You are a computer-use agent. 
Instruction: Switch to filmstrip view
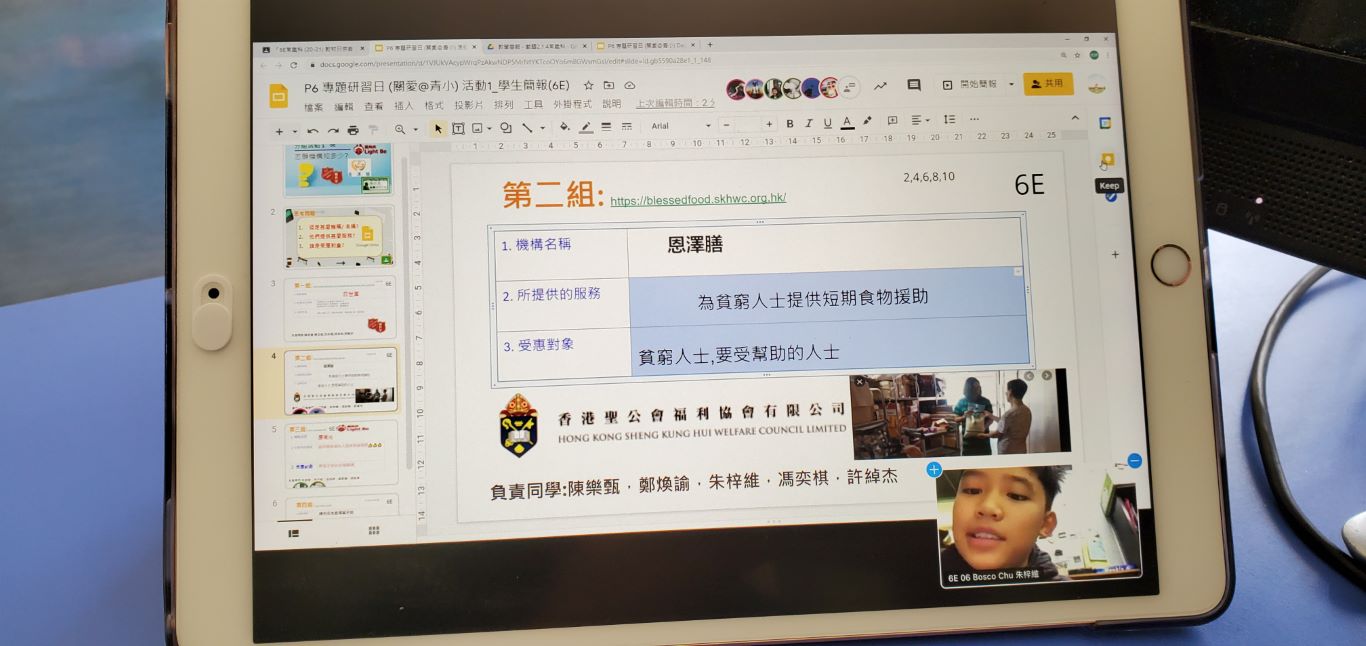click(294, 533)
